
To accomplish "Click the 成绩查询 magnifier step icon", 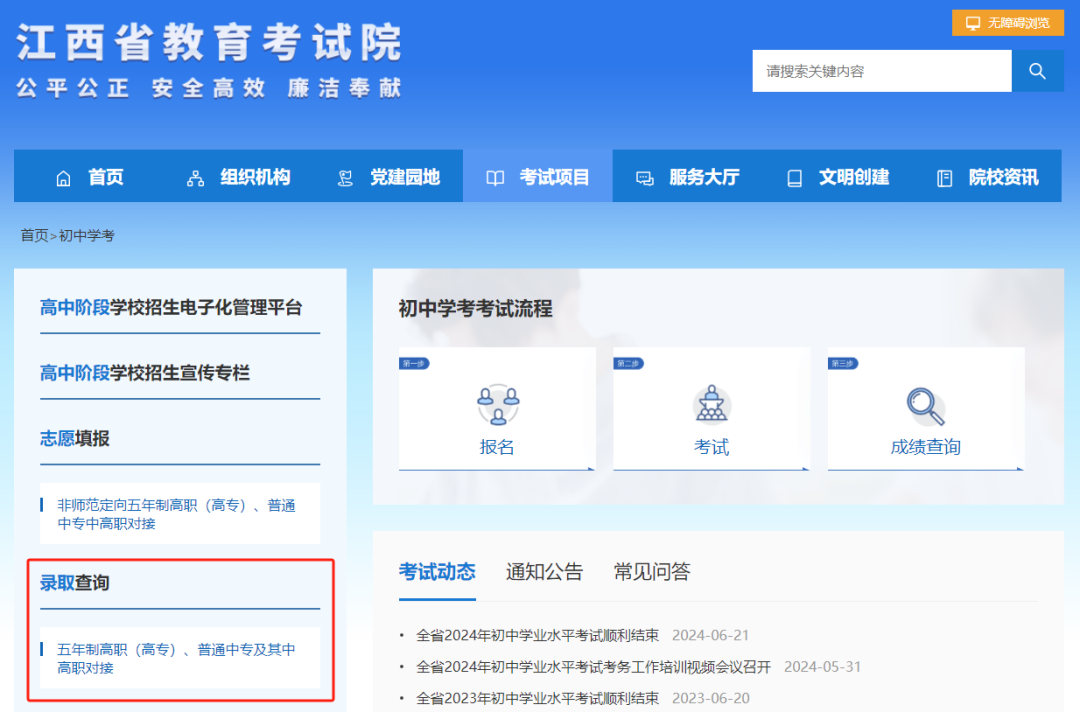I will point(925,404).
